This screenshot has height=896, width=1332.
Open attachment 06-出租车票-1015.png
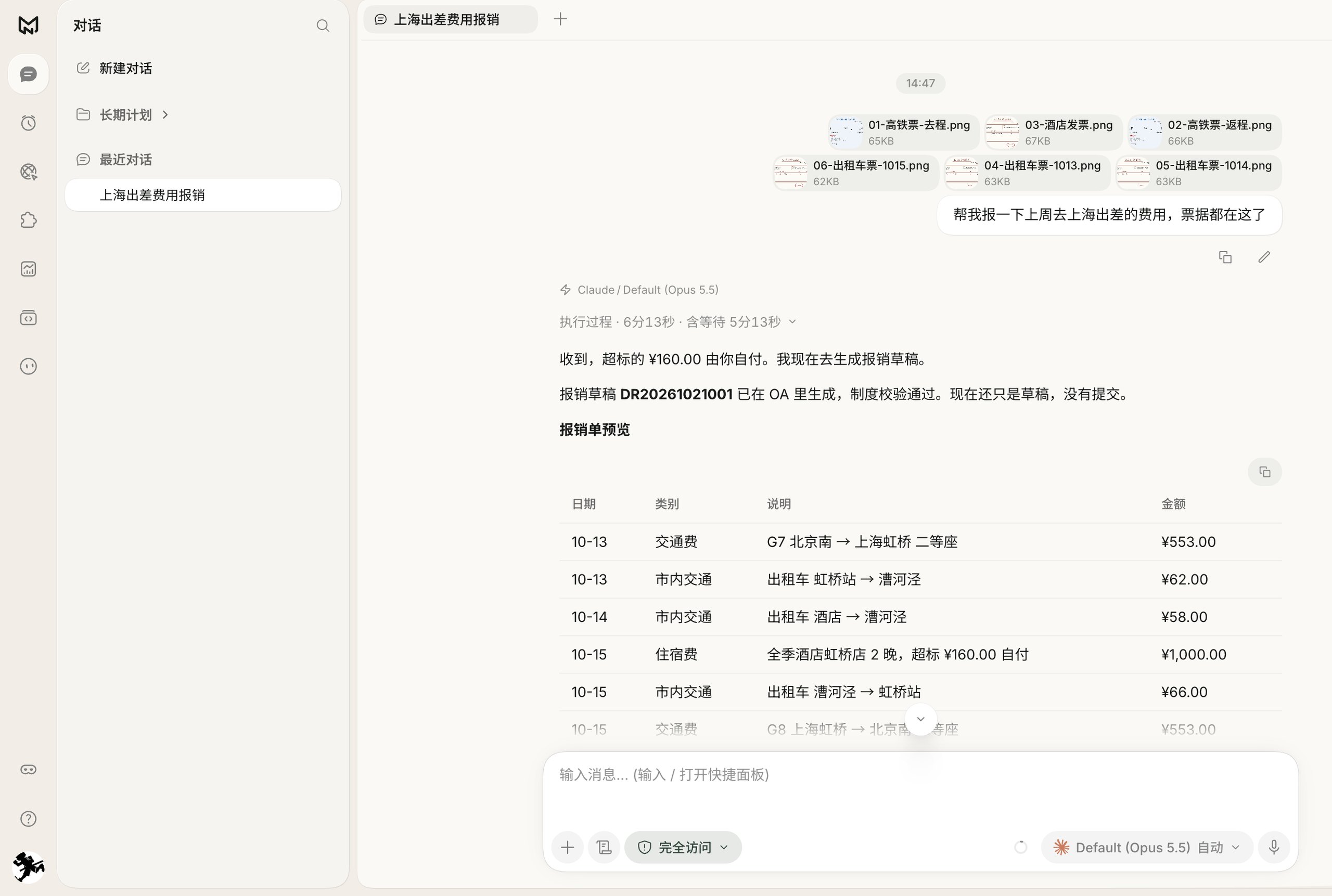(x=855, y=173)
